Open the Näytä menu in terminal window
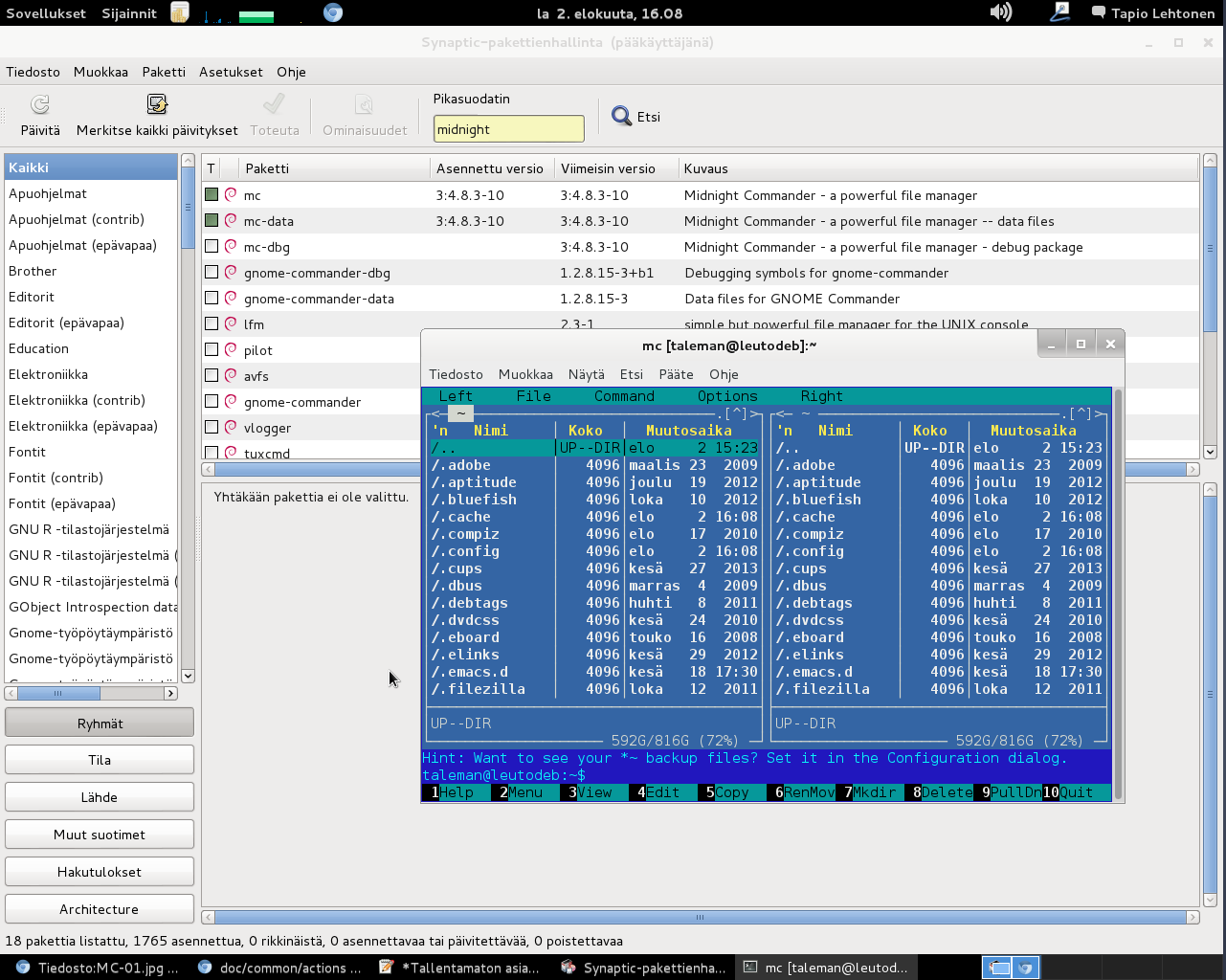 coord(586,374)
